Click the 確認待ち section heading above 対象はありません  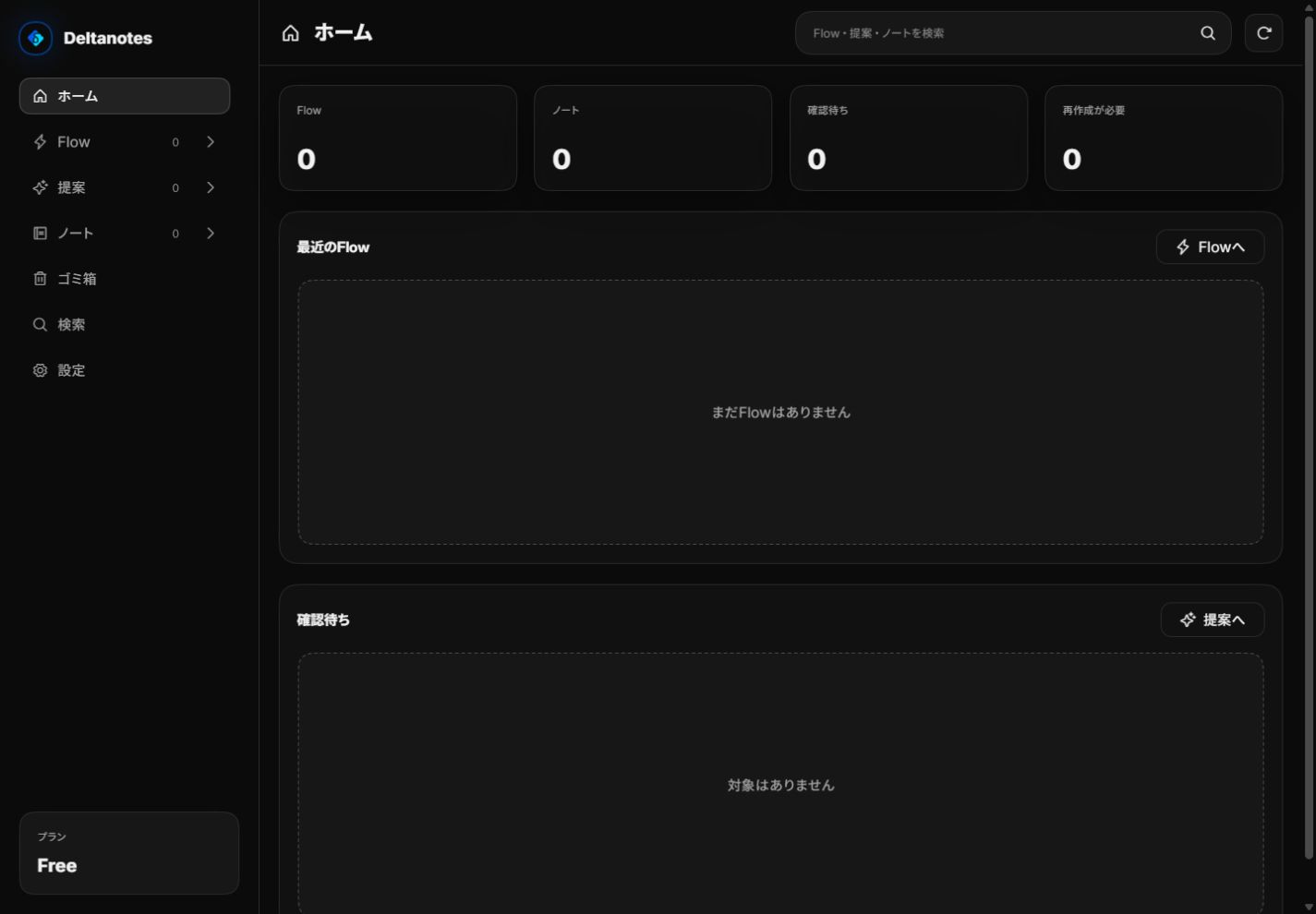(x=323, y=620)
